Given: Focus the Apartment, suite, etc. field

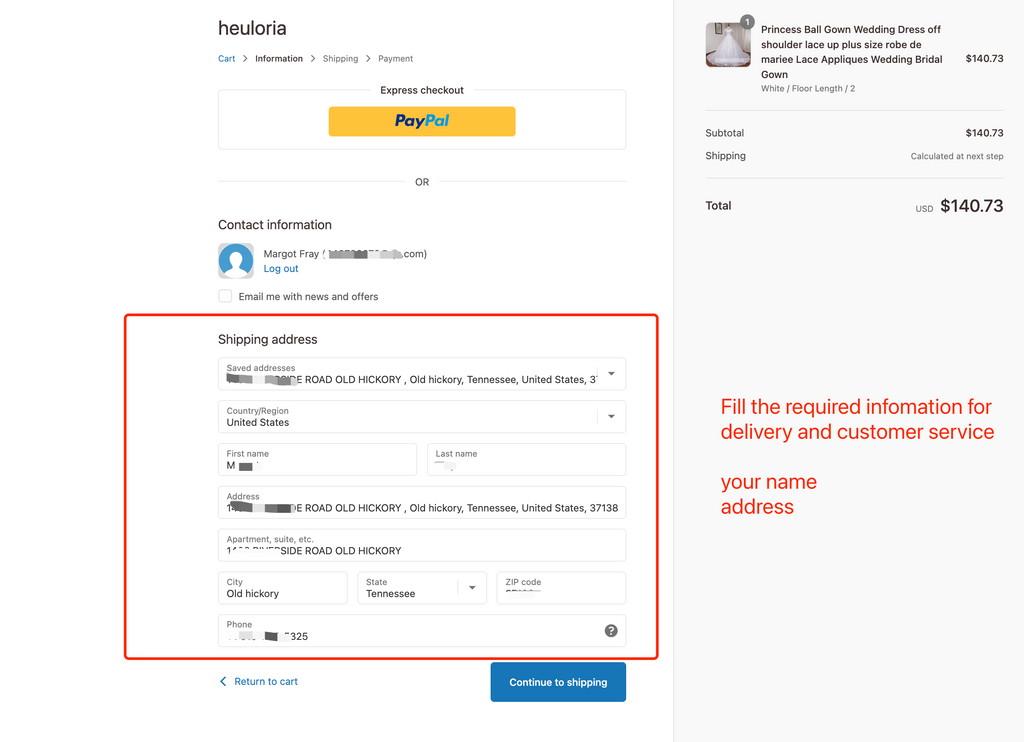Looking at the screenshot, I should pyautogui.click(x=422, y=546).
